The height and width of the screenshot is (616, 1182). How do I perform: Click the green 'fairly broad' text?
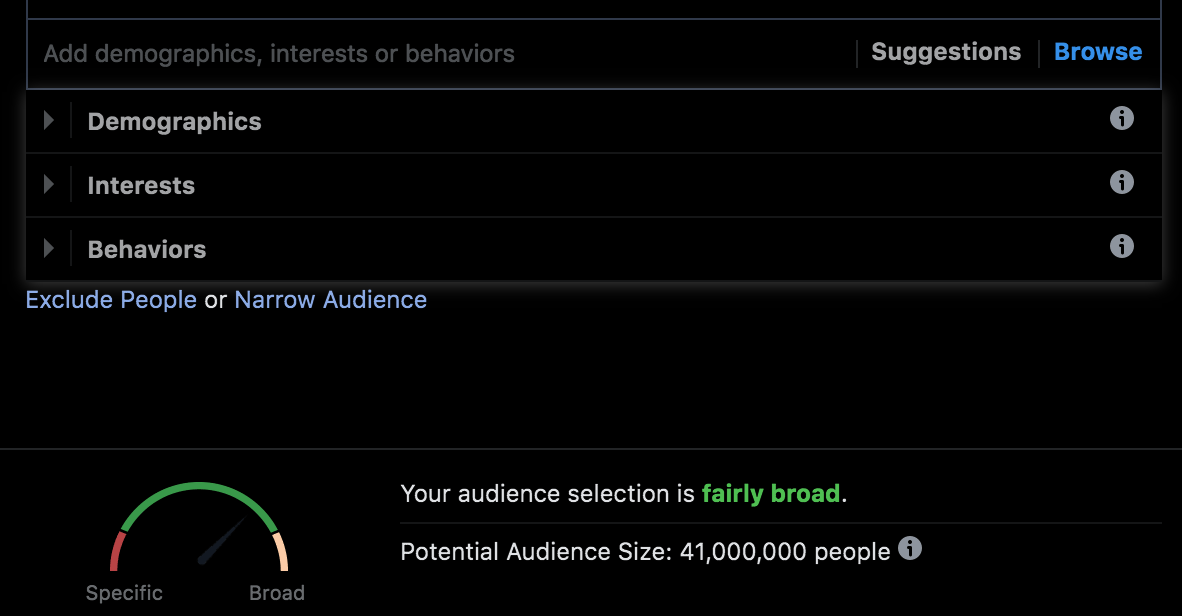[770, 494]
